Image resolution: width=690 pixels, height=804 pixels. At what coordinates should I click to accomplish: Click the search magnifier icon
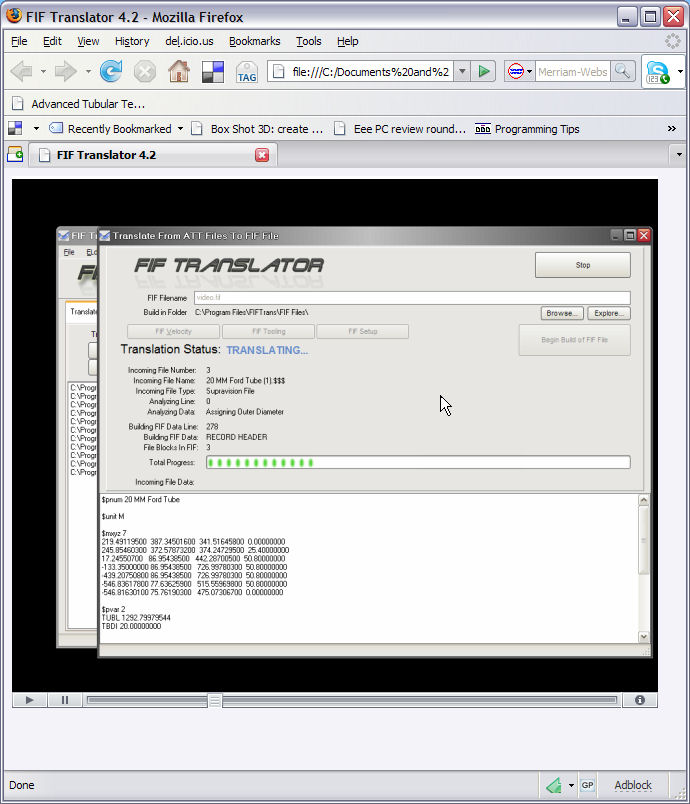click(622, 71)
